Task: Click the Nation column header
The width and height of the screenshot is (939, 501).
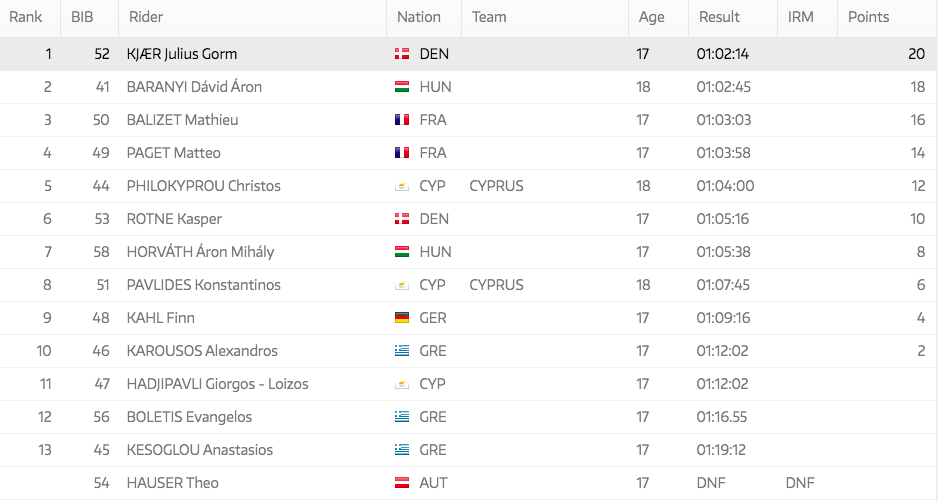Action: [x=418, y=17]
